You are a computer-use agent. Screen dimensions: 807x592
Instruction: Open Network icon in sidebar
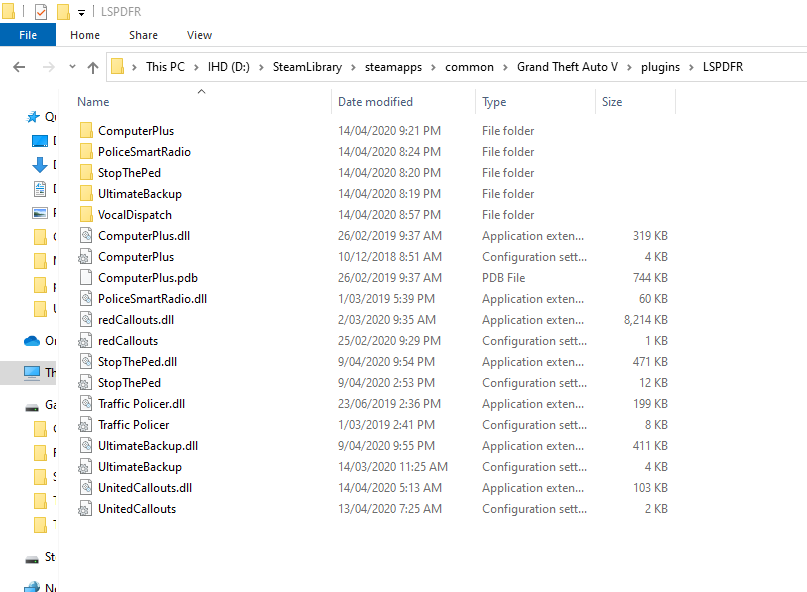[x=32, y=587]
